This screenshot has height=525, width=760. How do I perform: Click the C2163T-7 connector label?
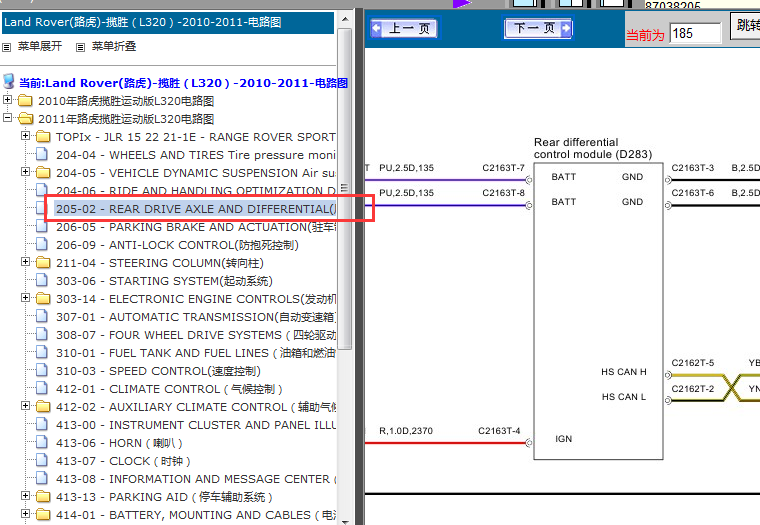503,168
